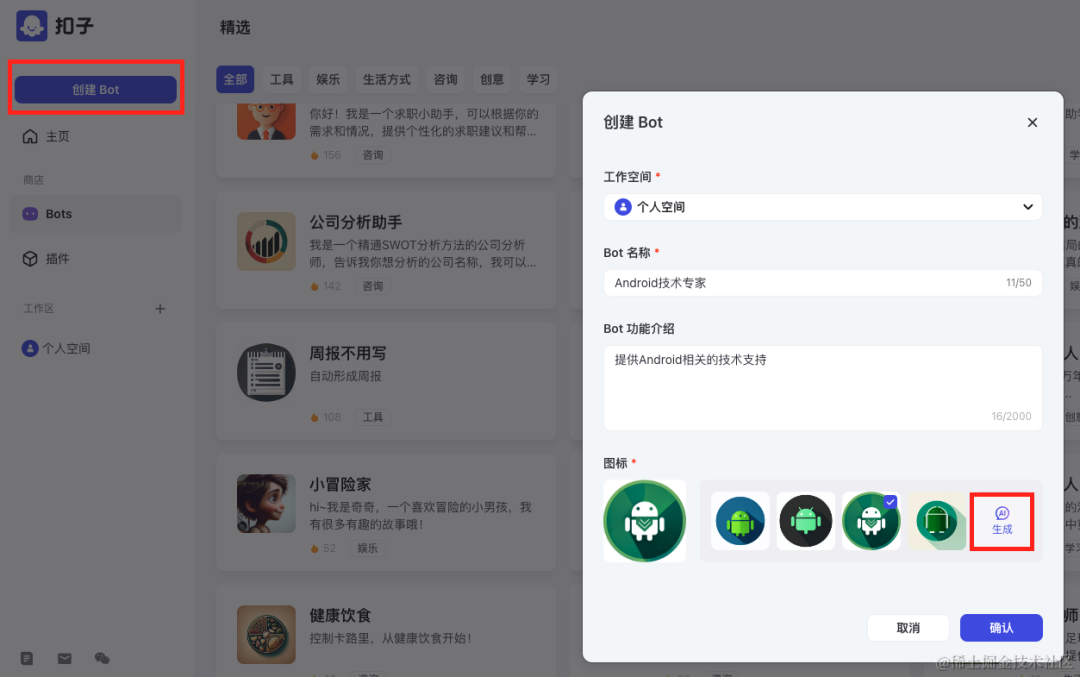
Task: Switch to the 创意 category tab
Action: tap(492, 80)
